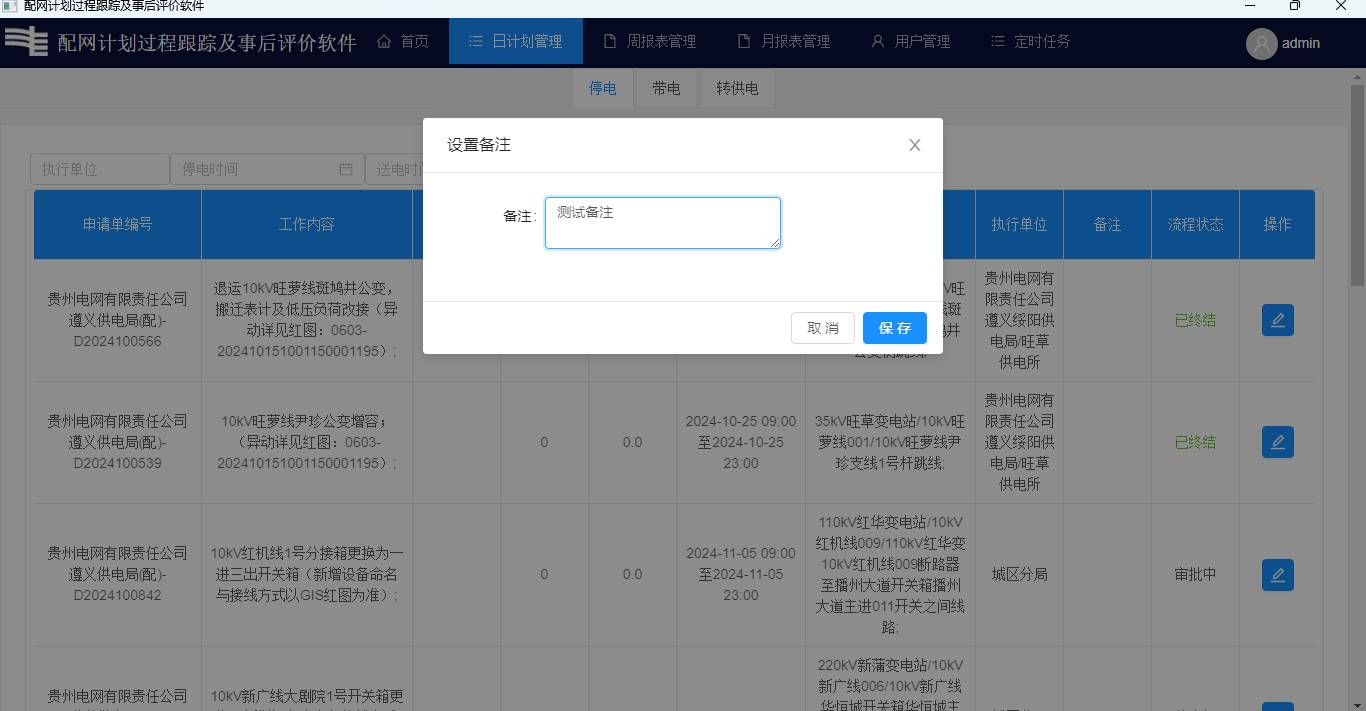1366x711 pixels.
Task: Switch to the 停电 tab
Action: 602,88
